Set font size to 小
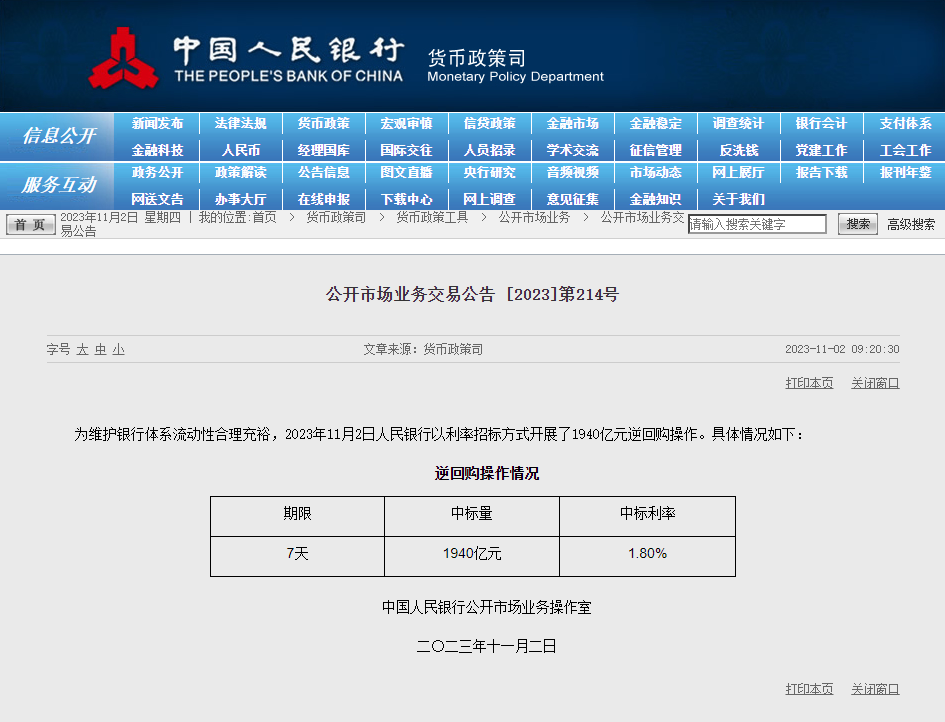 tap(119, 350)
